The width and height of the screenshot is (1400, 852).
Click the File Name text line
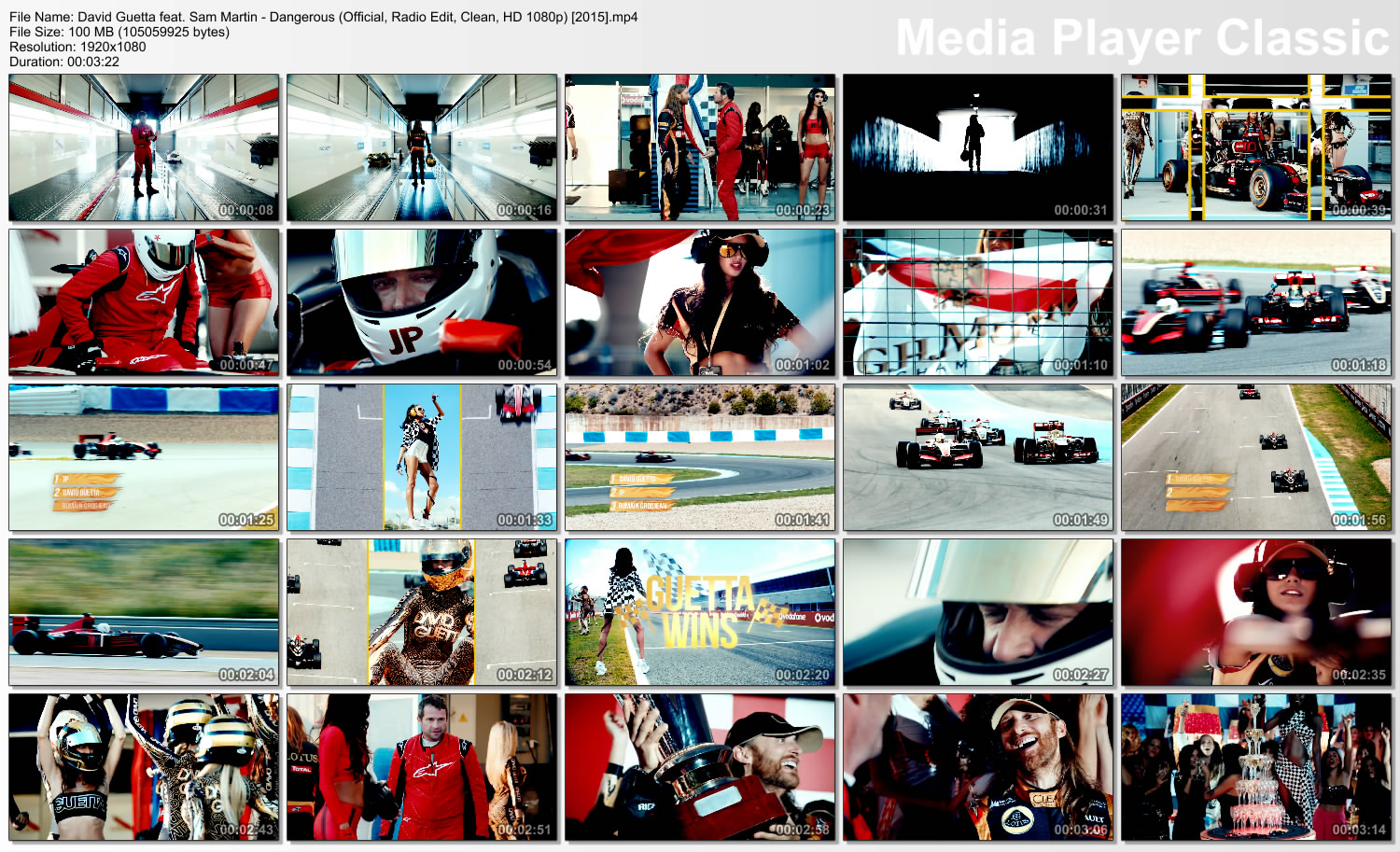(x=324, y=17)
